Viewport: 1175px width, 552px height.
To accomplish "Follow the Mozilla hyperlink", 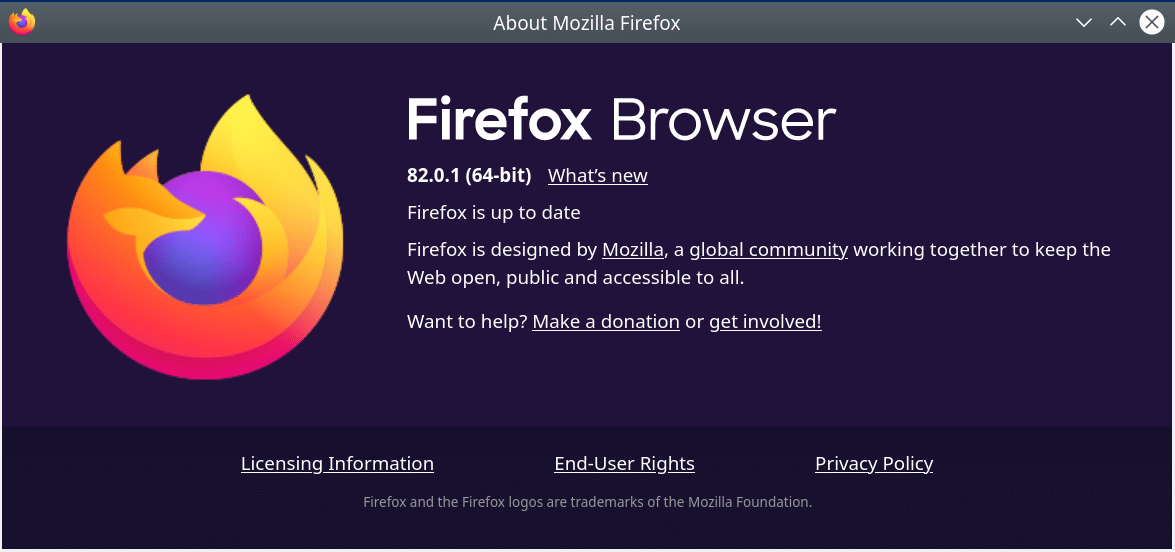I will [x=632, y=249].
